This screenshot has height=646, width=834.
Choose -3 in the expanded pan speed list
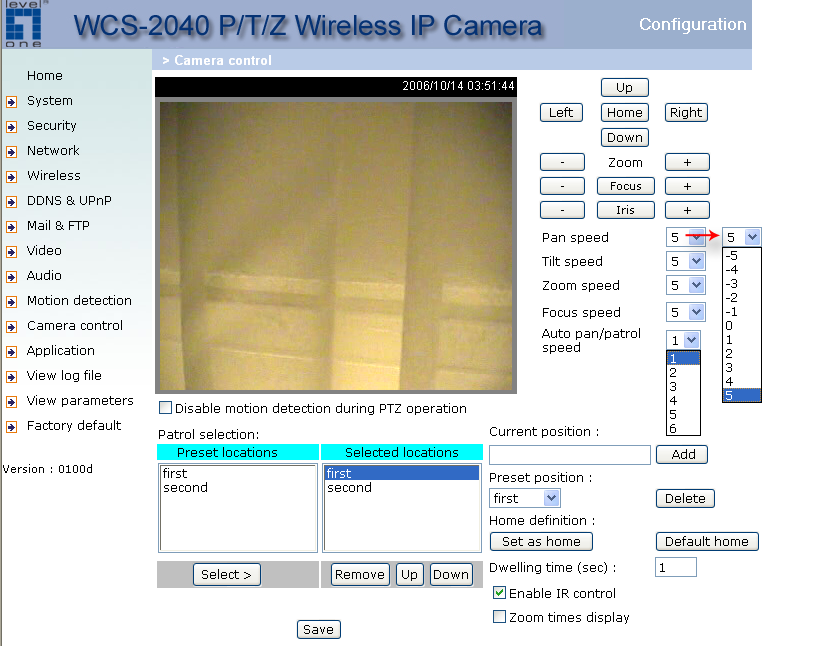click(741, 283)
